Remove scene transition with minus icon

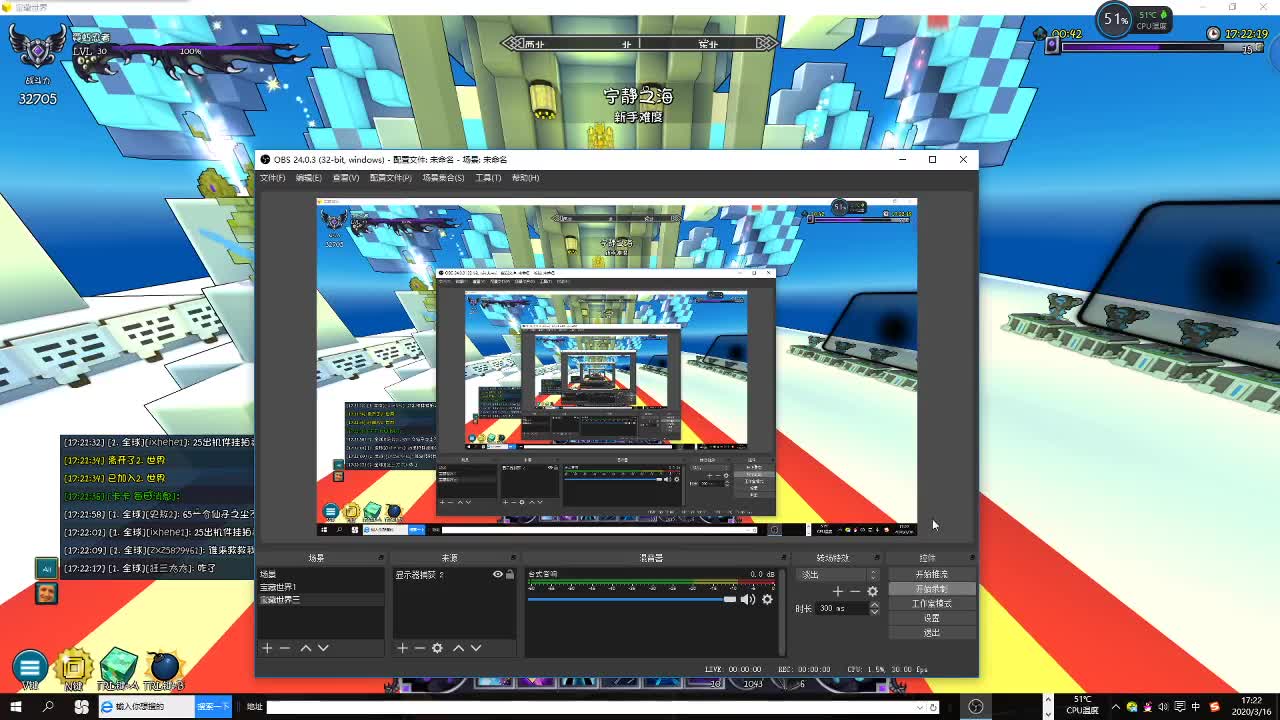[x=855, y=591]
